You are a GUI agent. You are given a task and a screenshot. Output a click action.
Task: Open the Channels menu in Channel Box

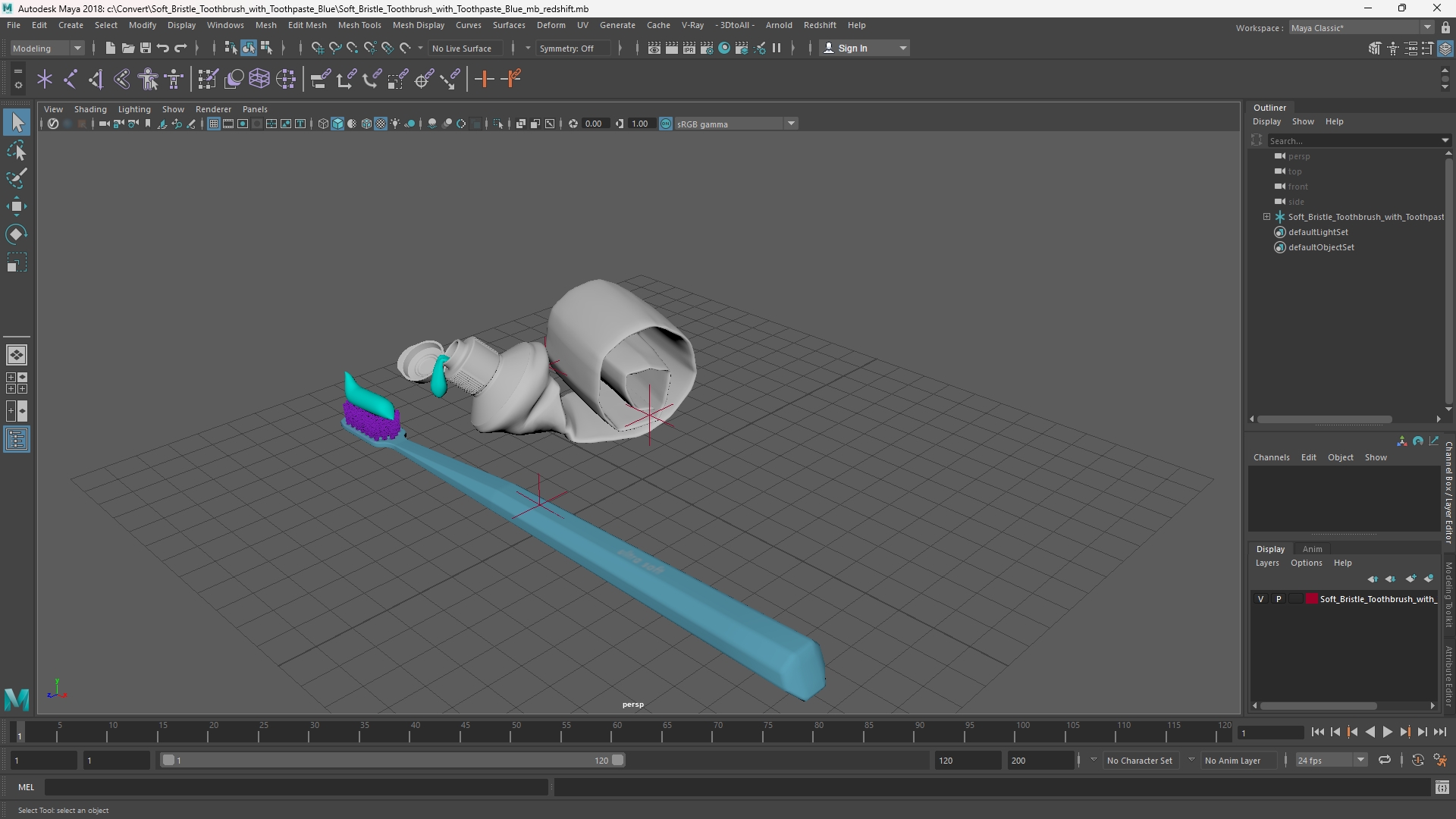(1271, 457)
